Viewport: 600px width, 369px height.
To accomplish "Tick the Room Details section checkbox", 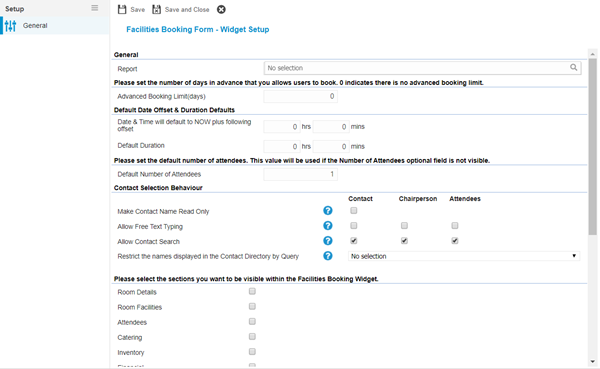I will click(252, 292).
